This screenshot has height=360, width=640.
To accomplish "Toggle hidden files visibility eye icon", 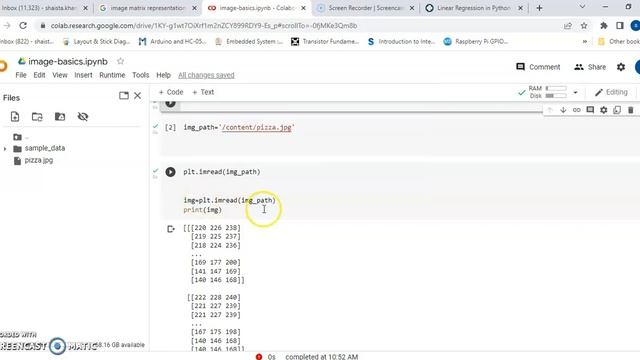I will (83, 117).
